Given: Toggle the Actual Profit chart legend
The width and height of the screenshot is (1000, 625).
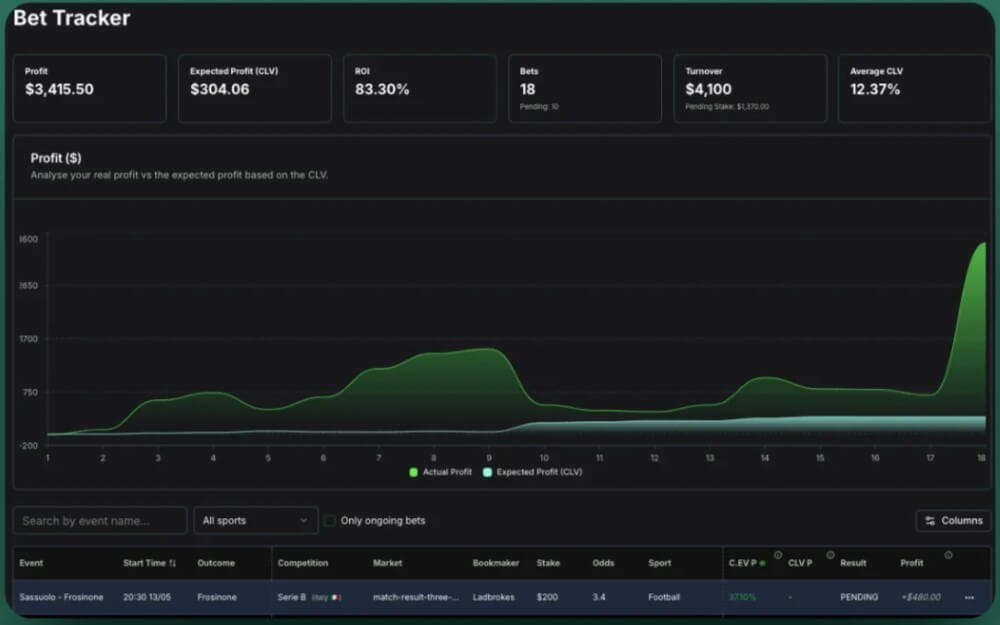Looking at the screenshot, I should tap(438, 471).
